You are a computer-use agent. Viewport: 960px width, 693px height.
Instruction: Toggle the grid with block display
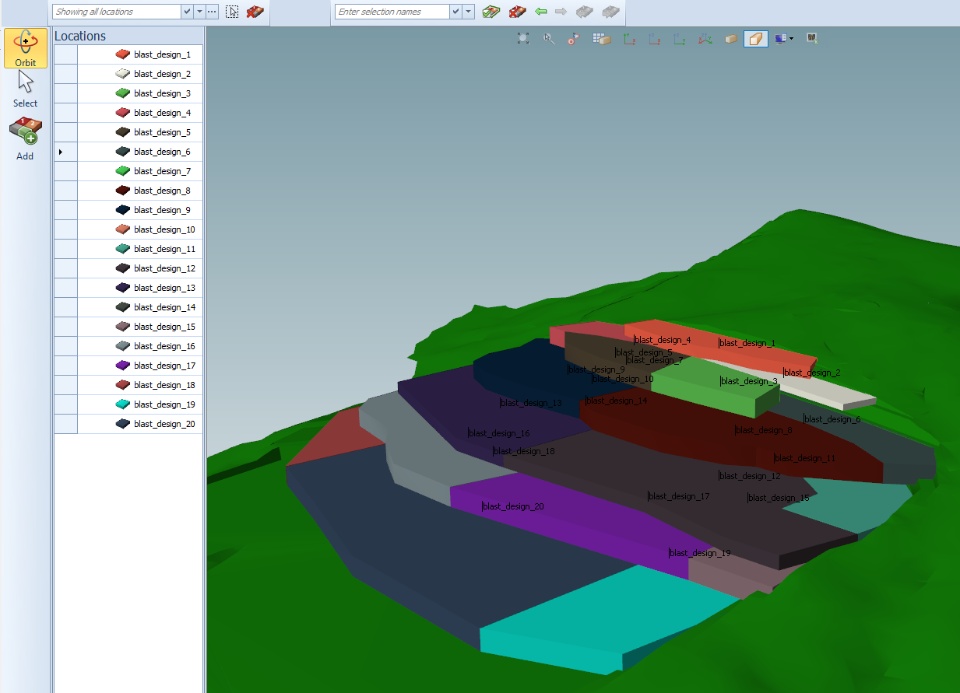pyautogui.click(x=602, y=39)
